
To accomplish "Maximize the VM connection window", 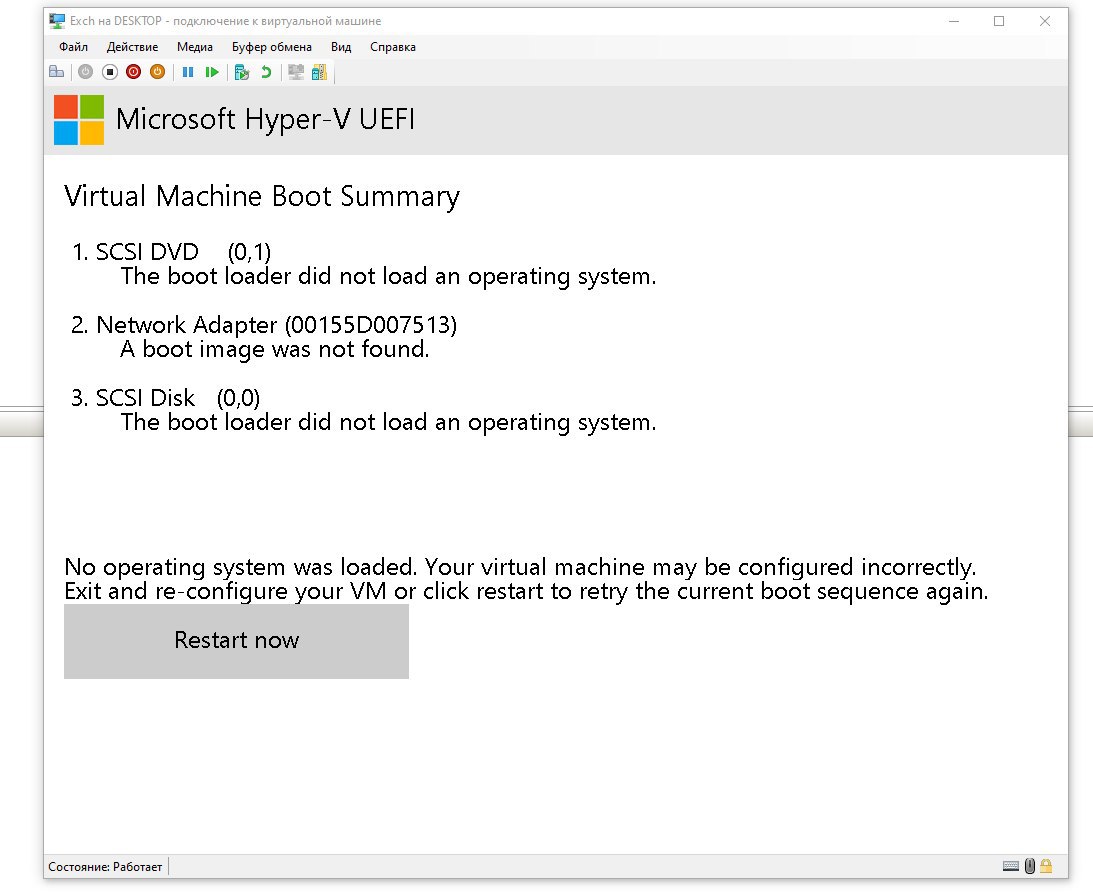I will (999, 21).
